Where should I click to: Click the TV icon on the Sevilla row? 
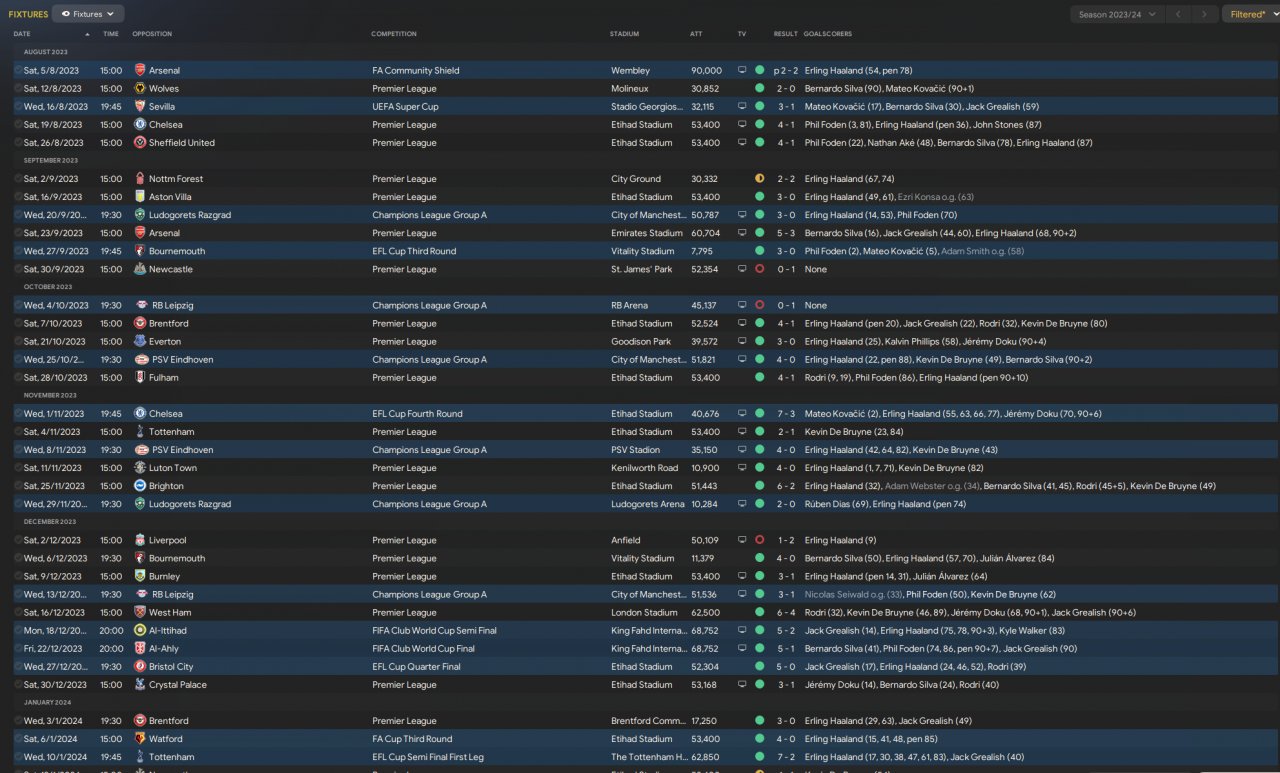point(742,107)
